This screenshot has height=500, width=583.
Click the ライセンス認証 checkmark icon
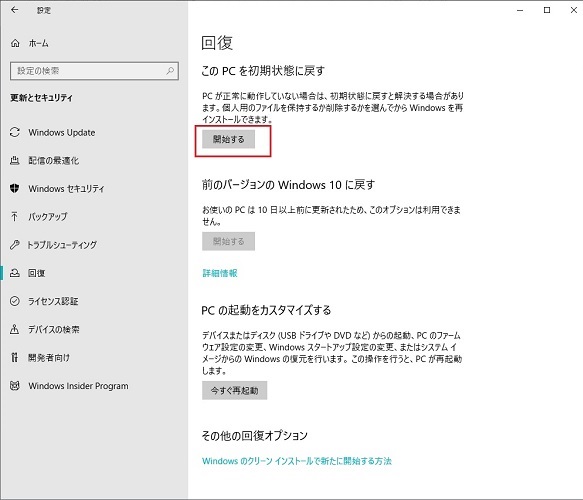(x=15, y=301)
